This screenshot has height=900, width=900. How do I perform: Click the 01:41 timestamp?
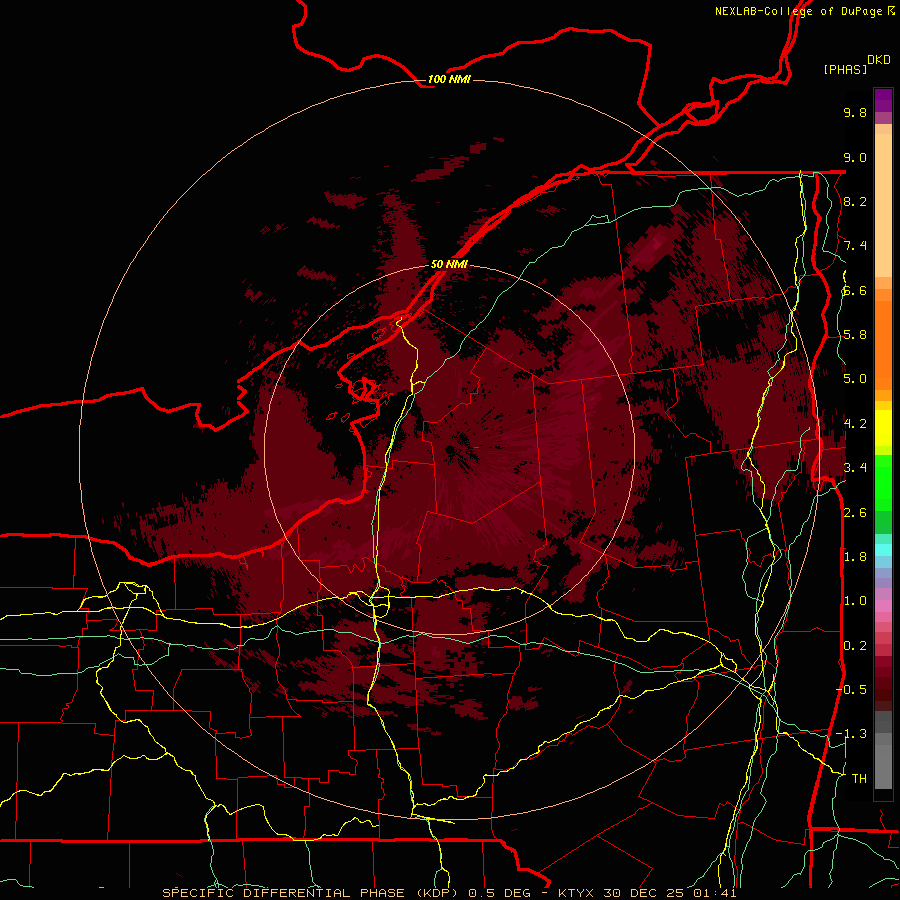coord(715,893)
